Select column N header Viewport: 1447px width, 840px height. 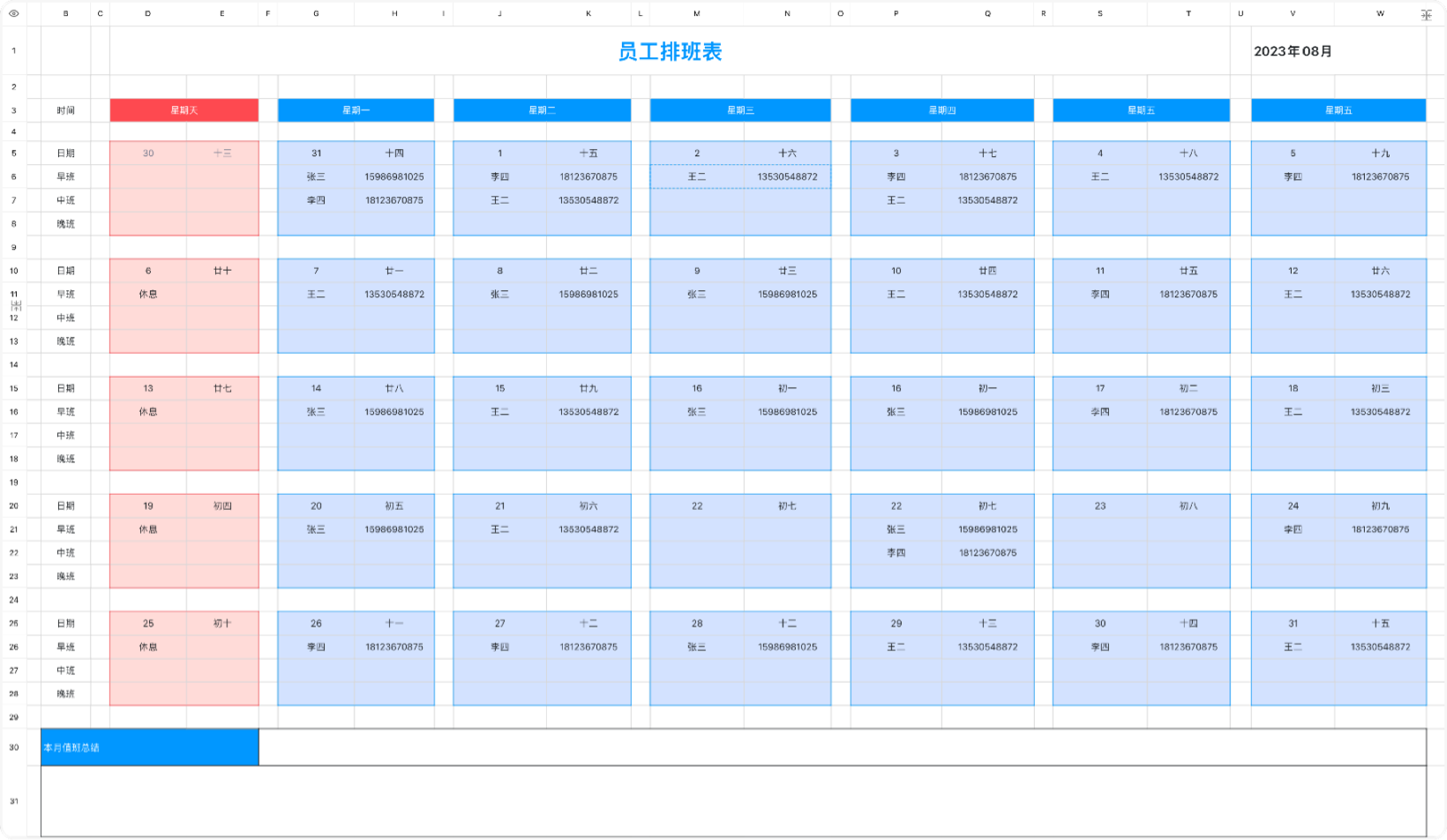tap(787, 13)
